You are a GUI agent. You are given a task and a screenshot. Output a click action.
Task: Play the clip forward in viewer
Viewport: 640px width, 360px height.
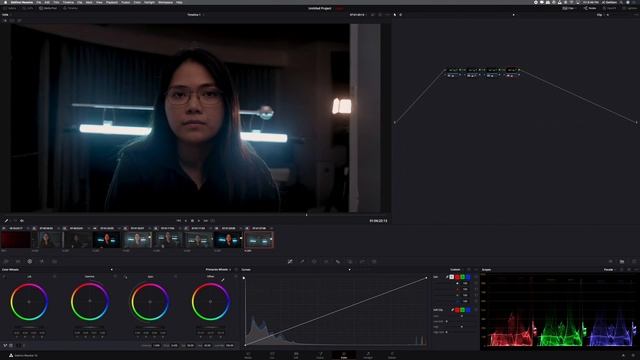199,221
